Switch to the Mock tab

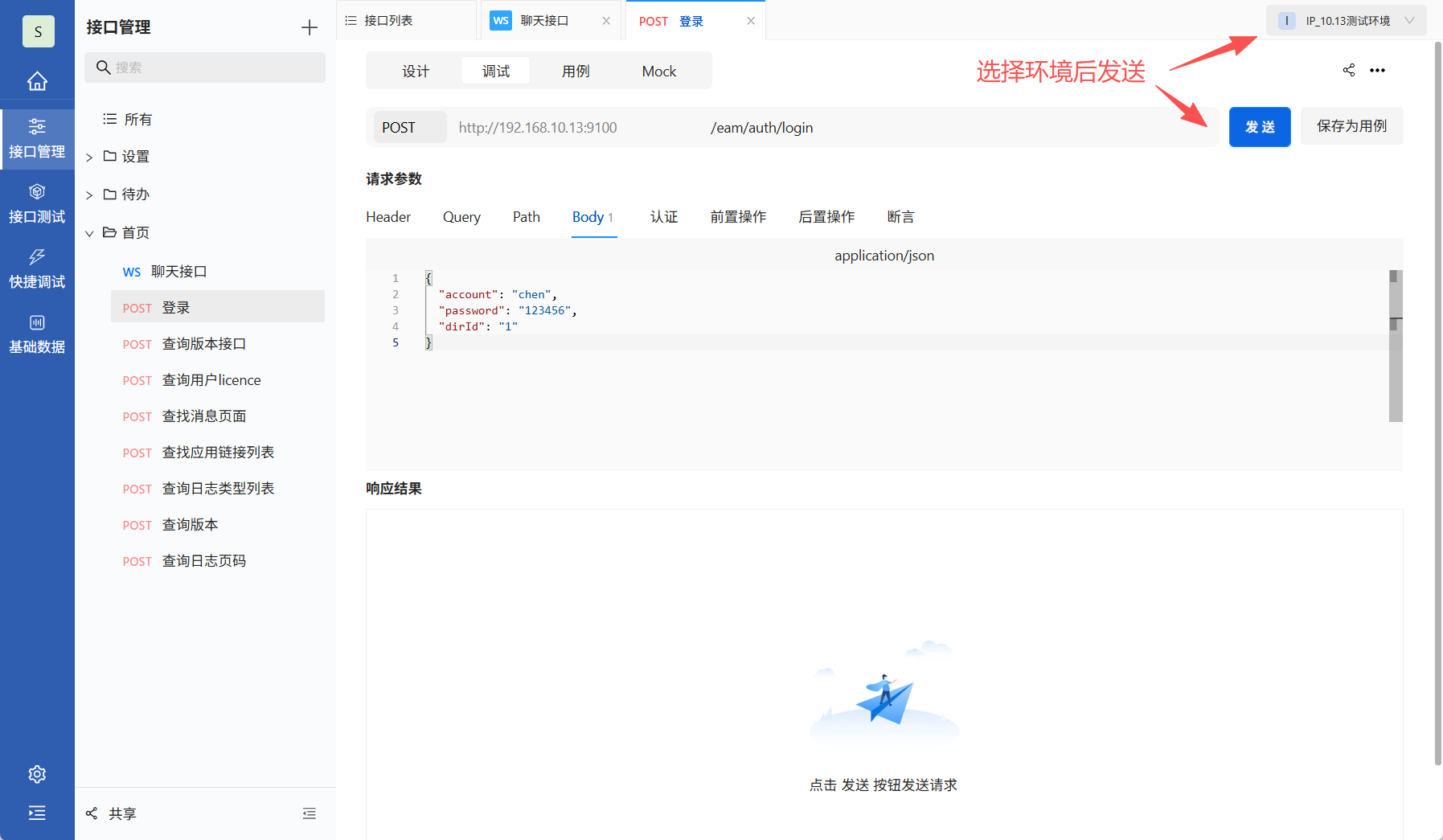[658, 71]
